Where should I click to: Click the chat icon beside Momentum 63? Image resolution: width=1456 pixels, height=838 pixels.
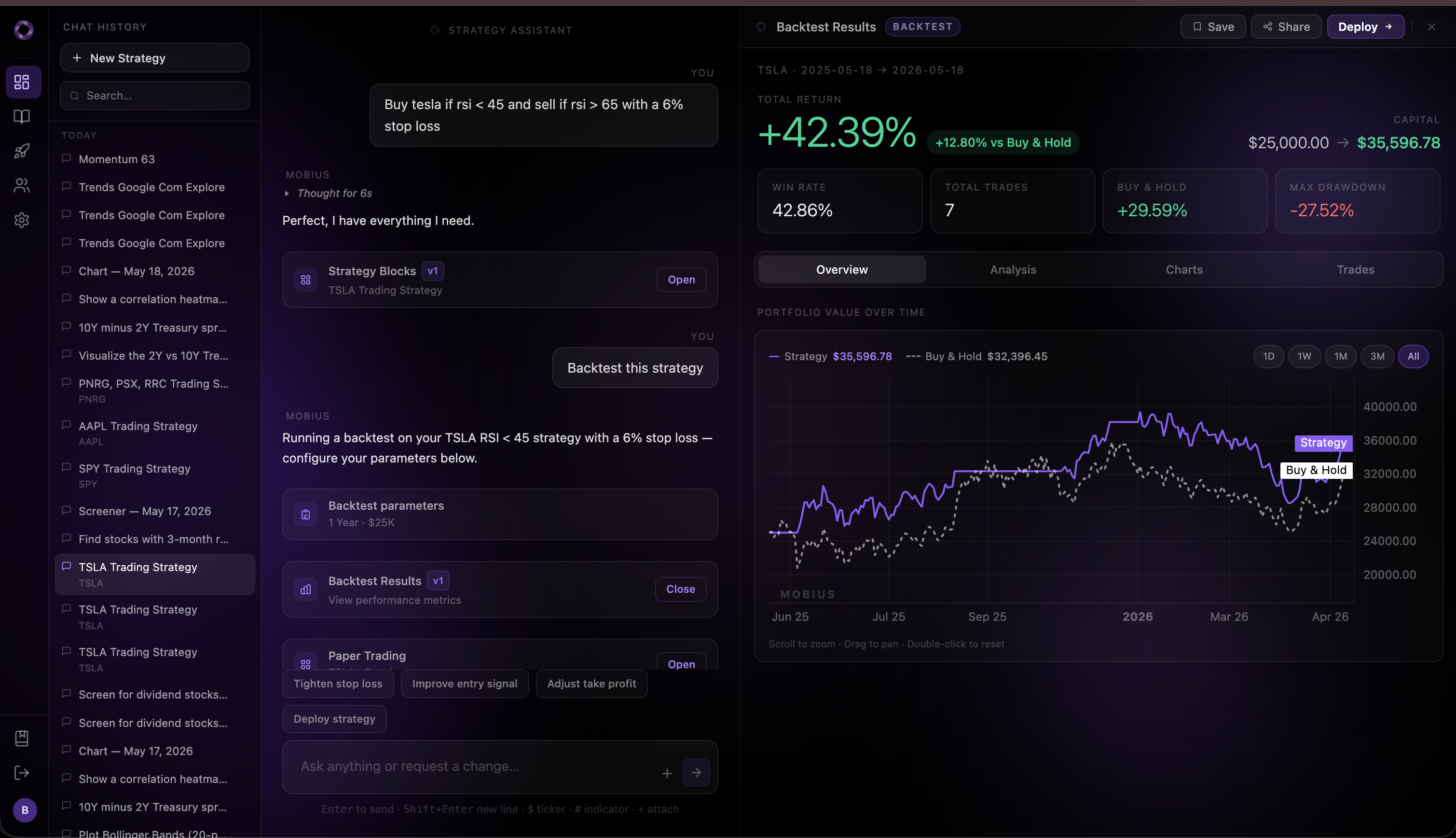pos(67,158)
